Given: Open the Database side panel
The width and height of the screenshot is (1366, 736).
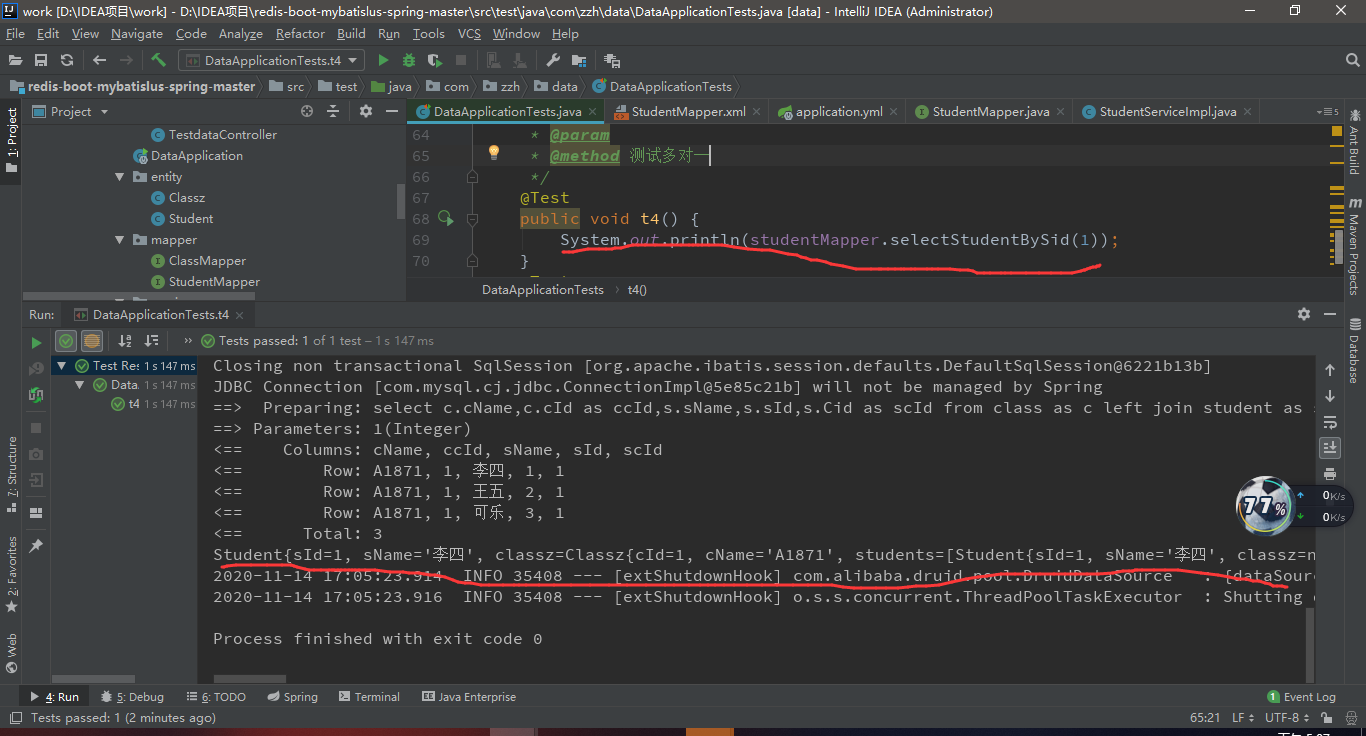Looking at the screenshot, I should 1355,351.
